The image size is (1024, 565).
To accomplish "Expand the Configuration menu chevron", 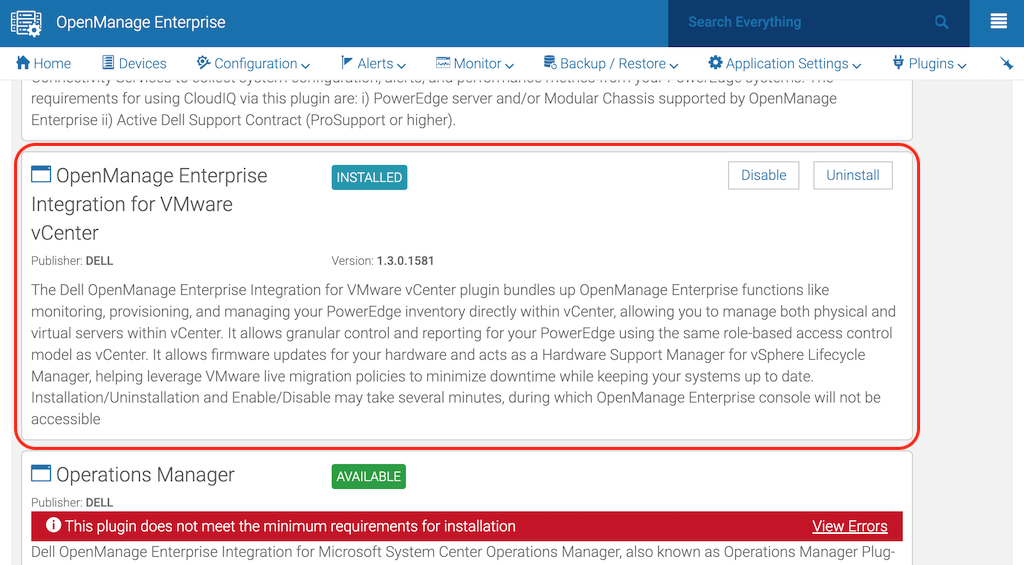I will pyautogui.click(x=305, y=65).
